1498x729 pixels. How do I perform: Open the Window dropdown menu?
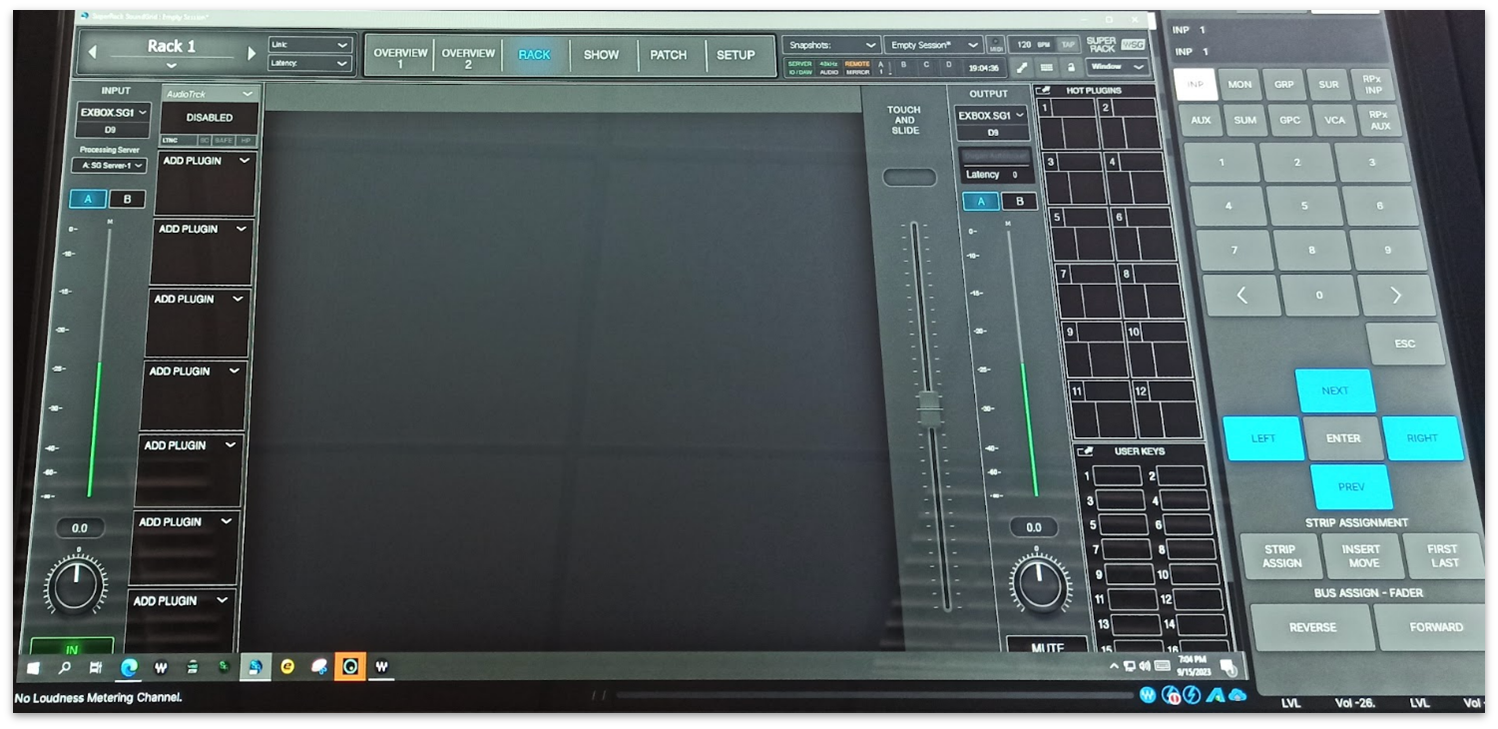[x=1118, y=67]
